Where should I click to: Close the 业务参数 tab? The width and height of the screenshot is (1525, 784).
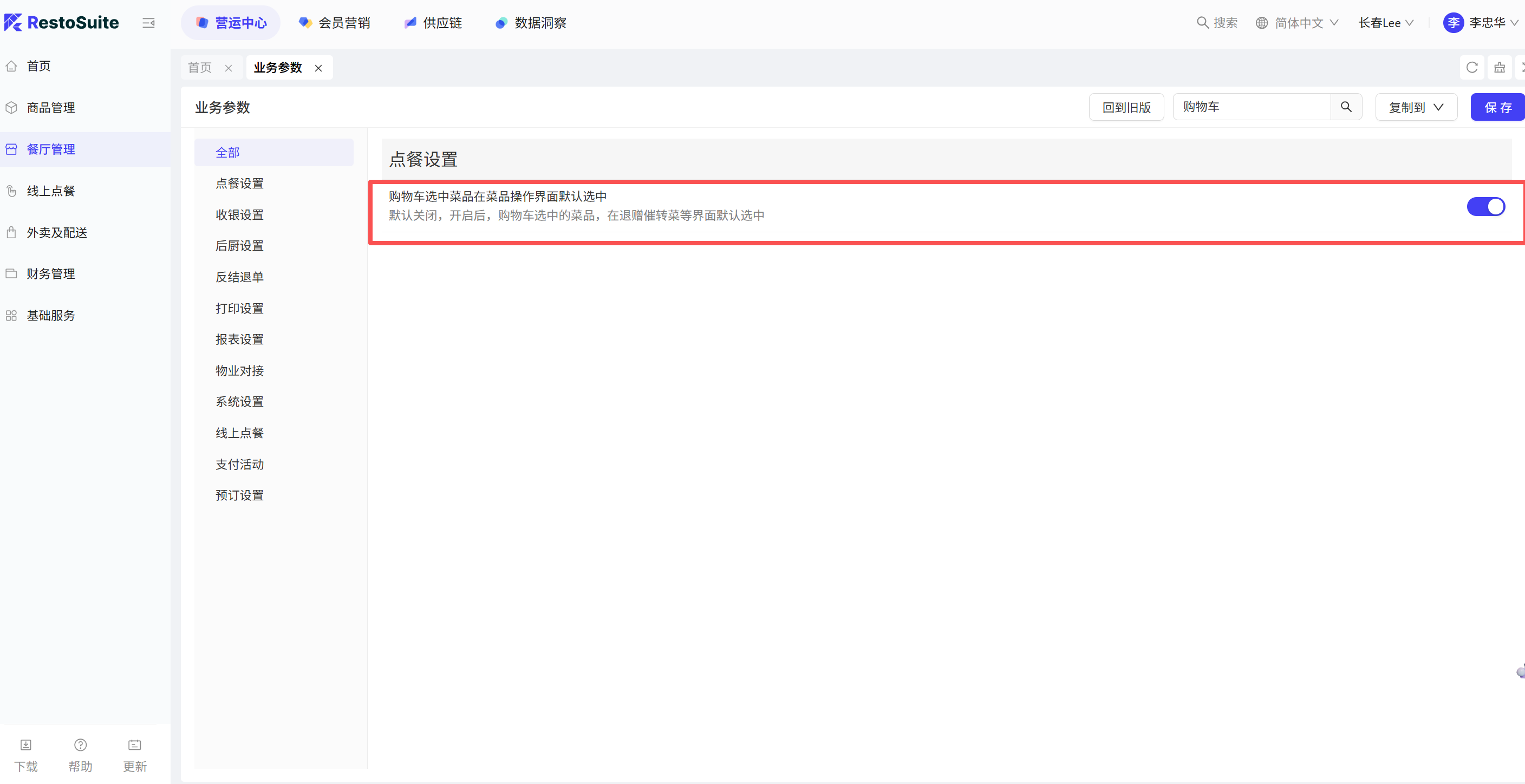point(318,68)
